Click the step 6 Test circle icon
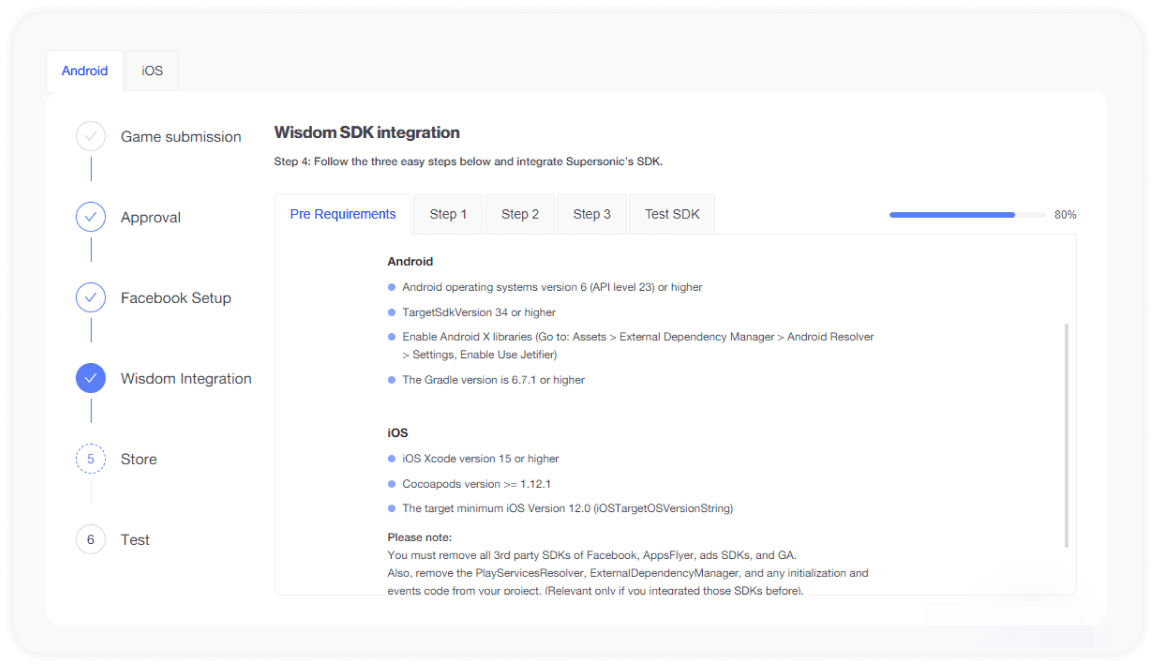The height and width of the screenshot is (667, 1156). pyautogui.click(x=91, y=539)
